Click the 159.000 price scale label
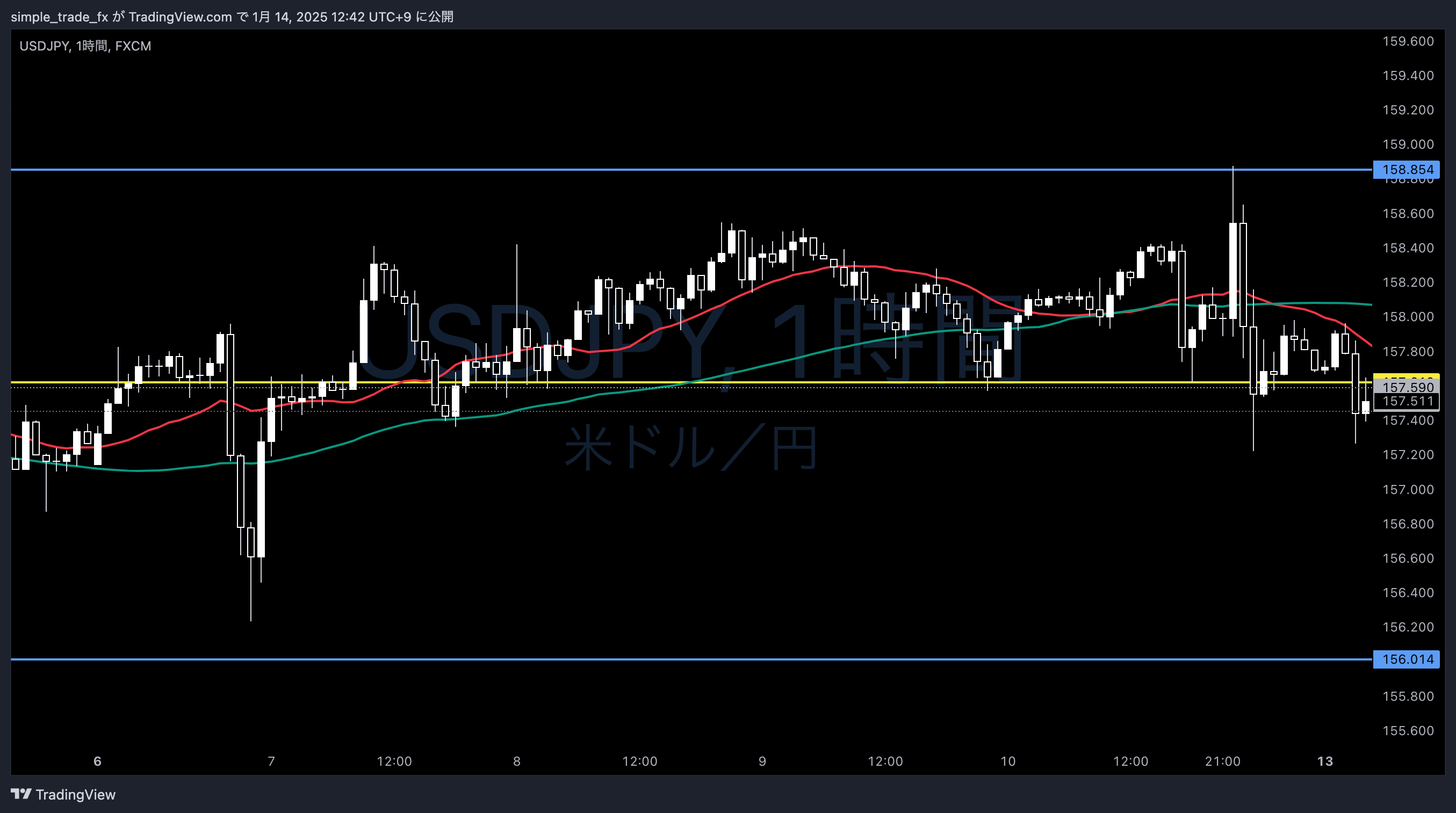Screen dimensions: 1456x813 1408,144
